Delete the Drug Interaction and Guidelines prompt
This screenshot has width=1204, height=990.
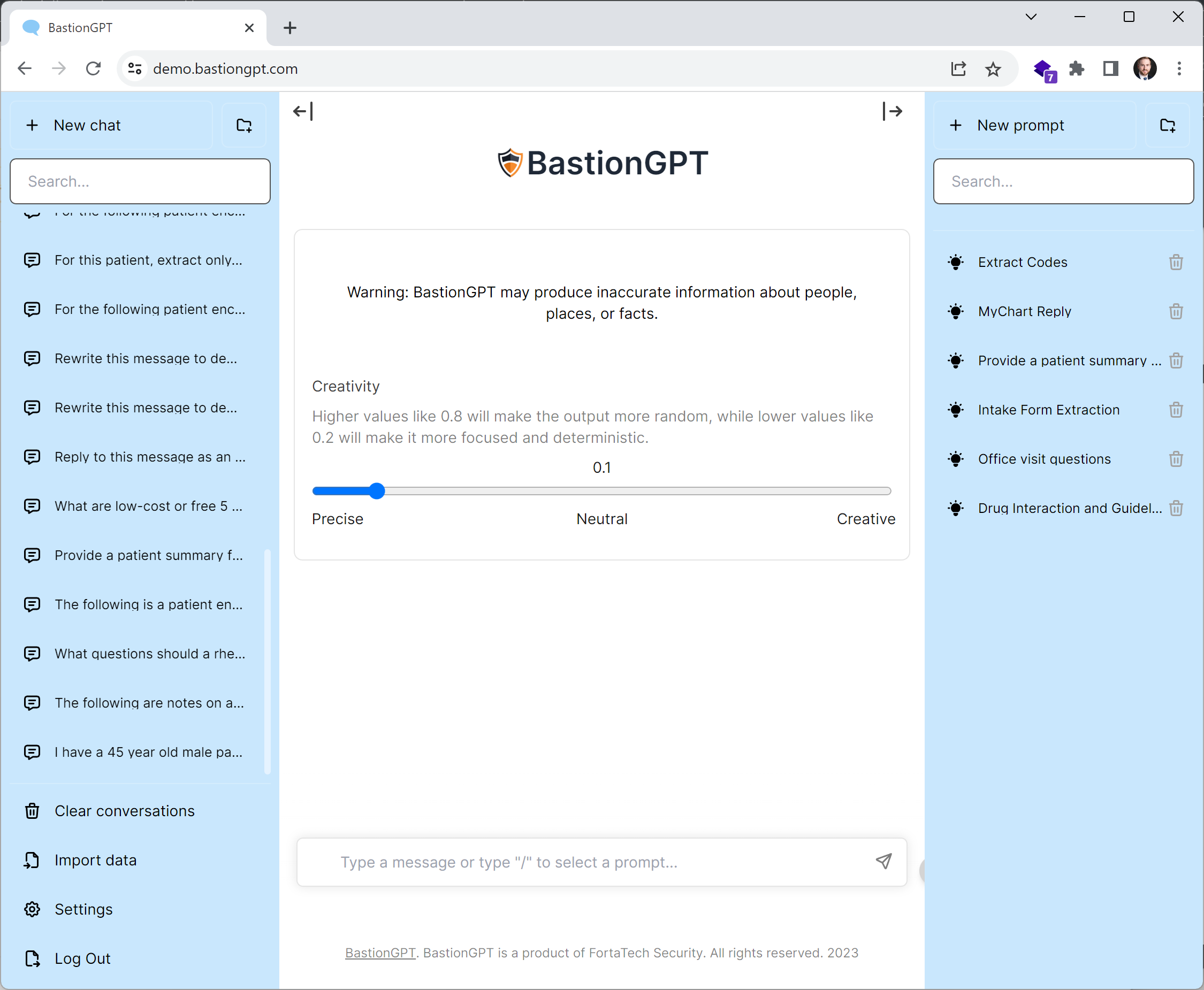(x=1176, y=508)
